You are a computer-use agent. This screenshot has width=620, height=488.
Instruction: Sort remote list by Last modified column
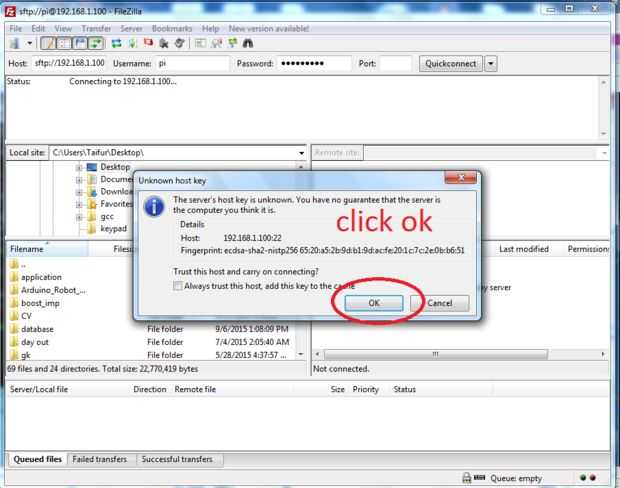pos(524,249)
